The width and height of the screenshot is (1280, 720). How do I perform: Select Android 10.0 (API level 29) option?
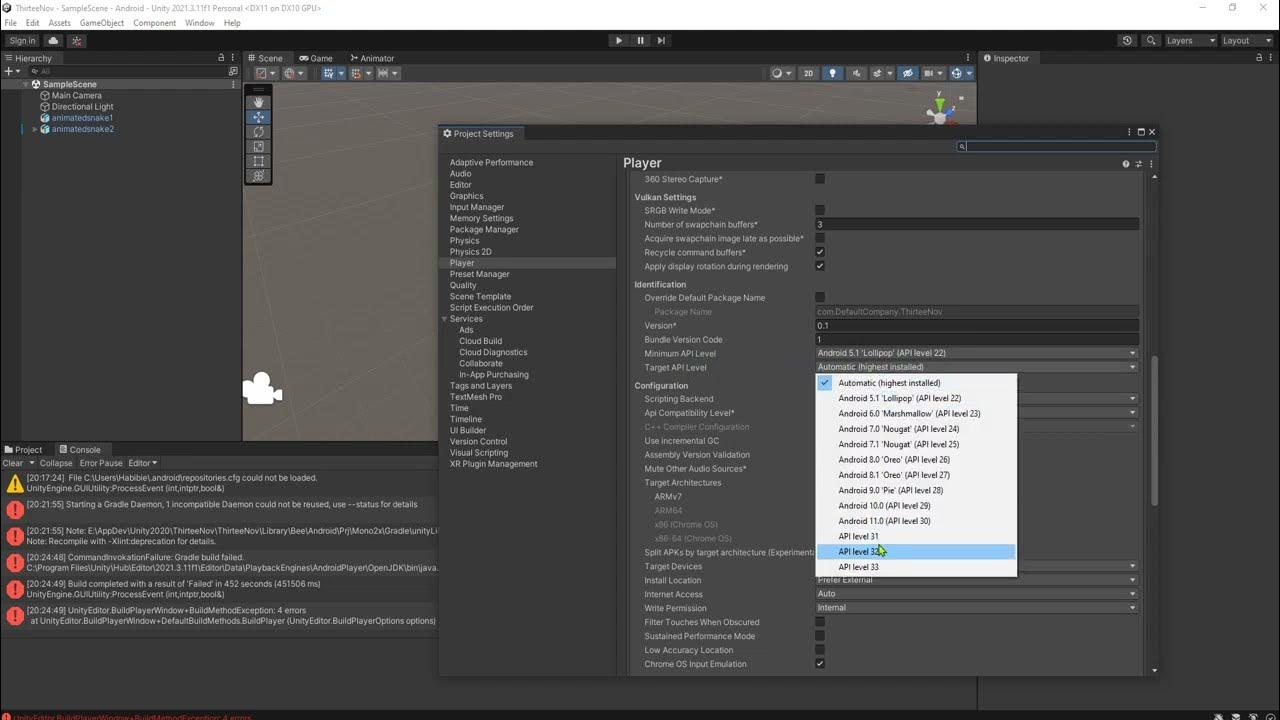pos(916,506)
